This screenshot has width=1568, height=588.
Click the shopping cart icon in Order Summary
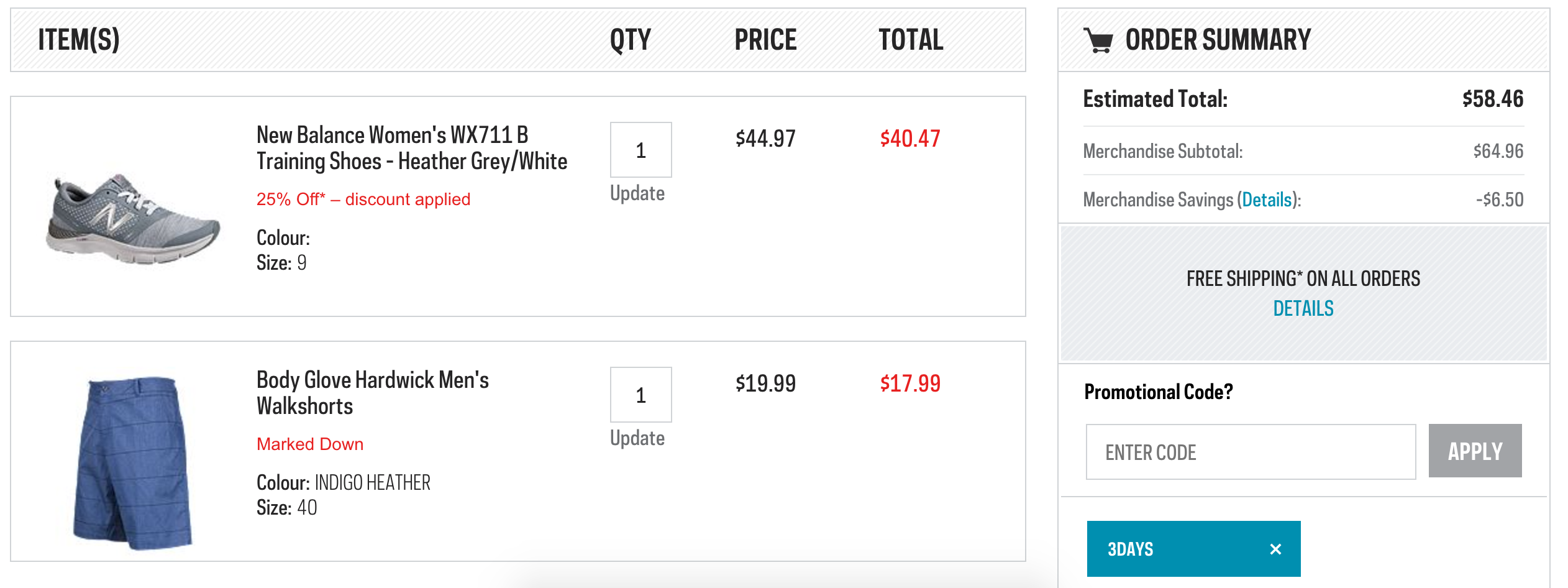click(x=1098, y=40)
